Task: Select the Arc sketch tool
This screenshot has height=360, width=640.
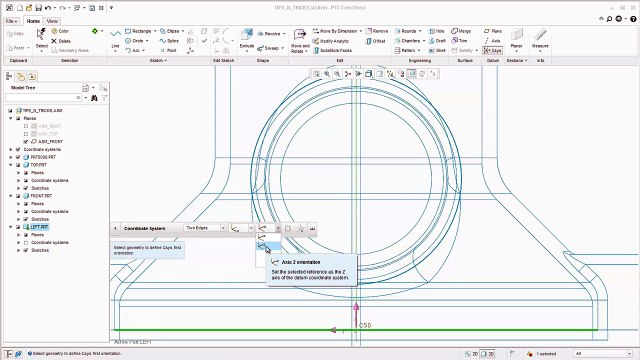Action: tap(132, 51)
